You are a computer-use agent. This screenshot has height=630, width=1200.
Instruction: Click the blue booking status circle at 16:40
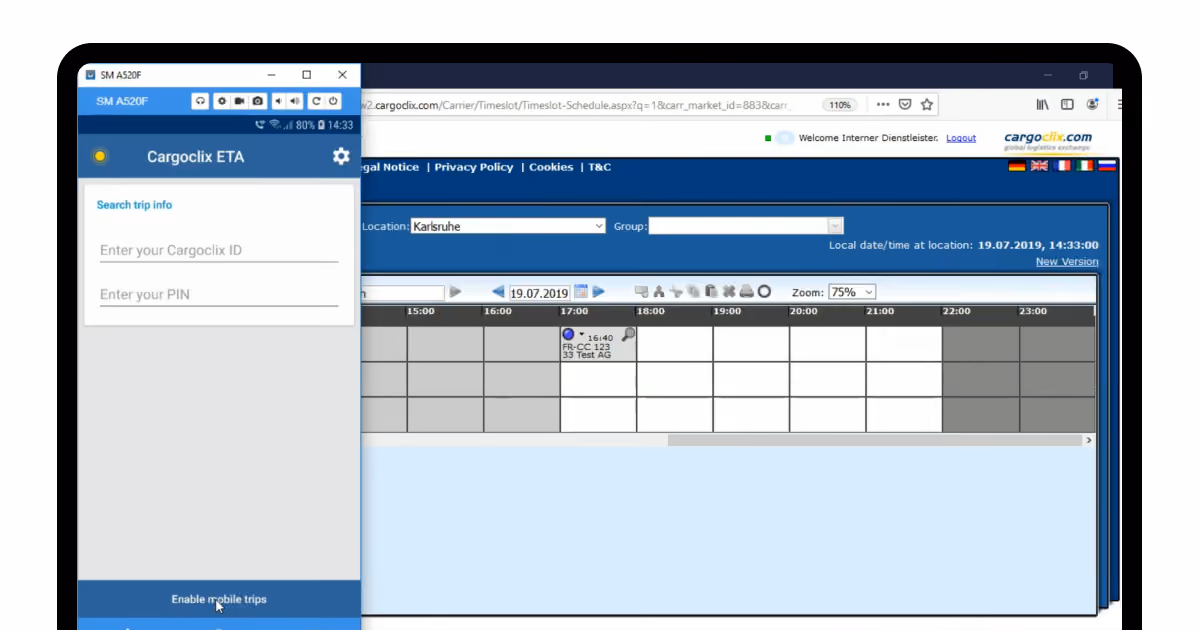[568, 334]
